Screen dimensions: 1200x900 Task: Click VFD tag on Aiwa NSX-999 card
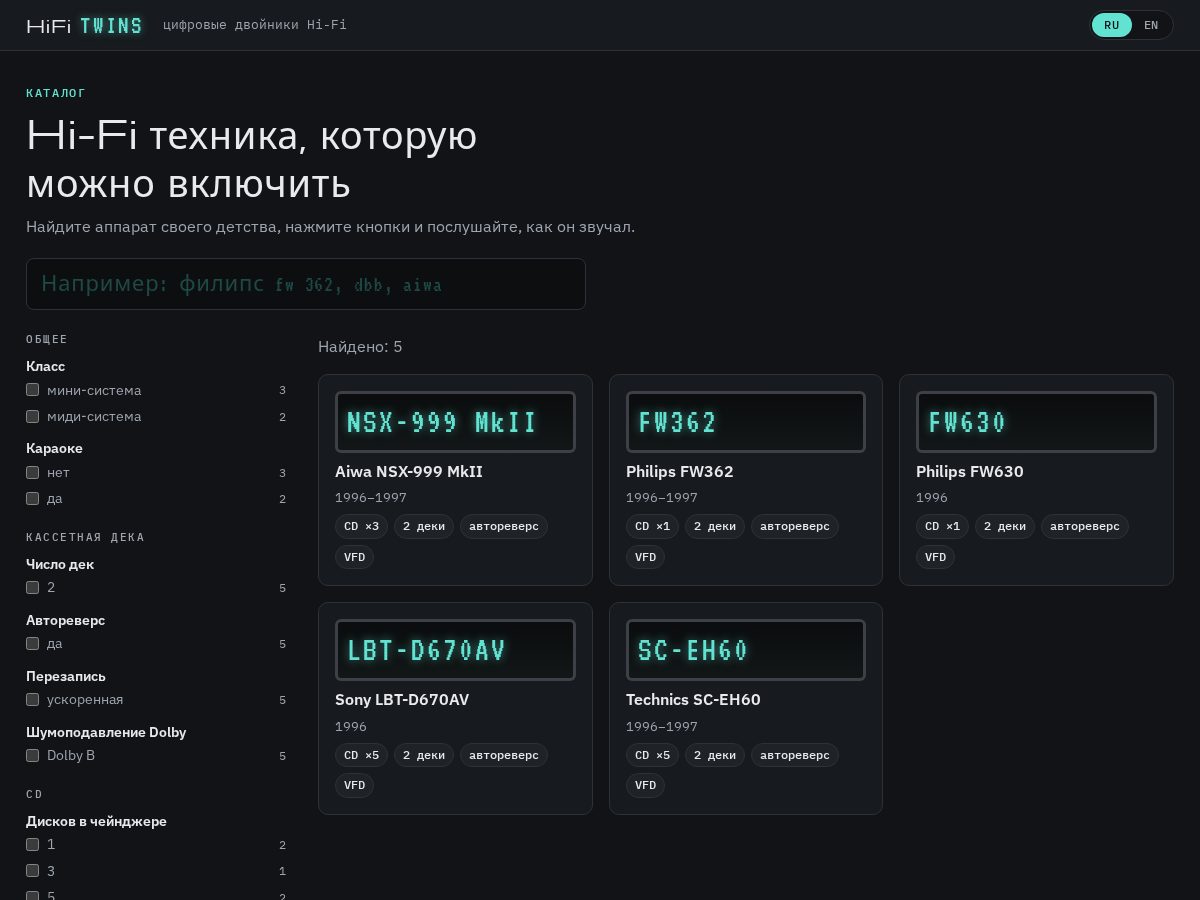coord(354,557)
